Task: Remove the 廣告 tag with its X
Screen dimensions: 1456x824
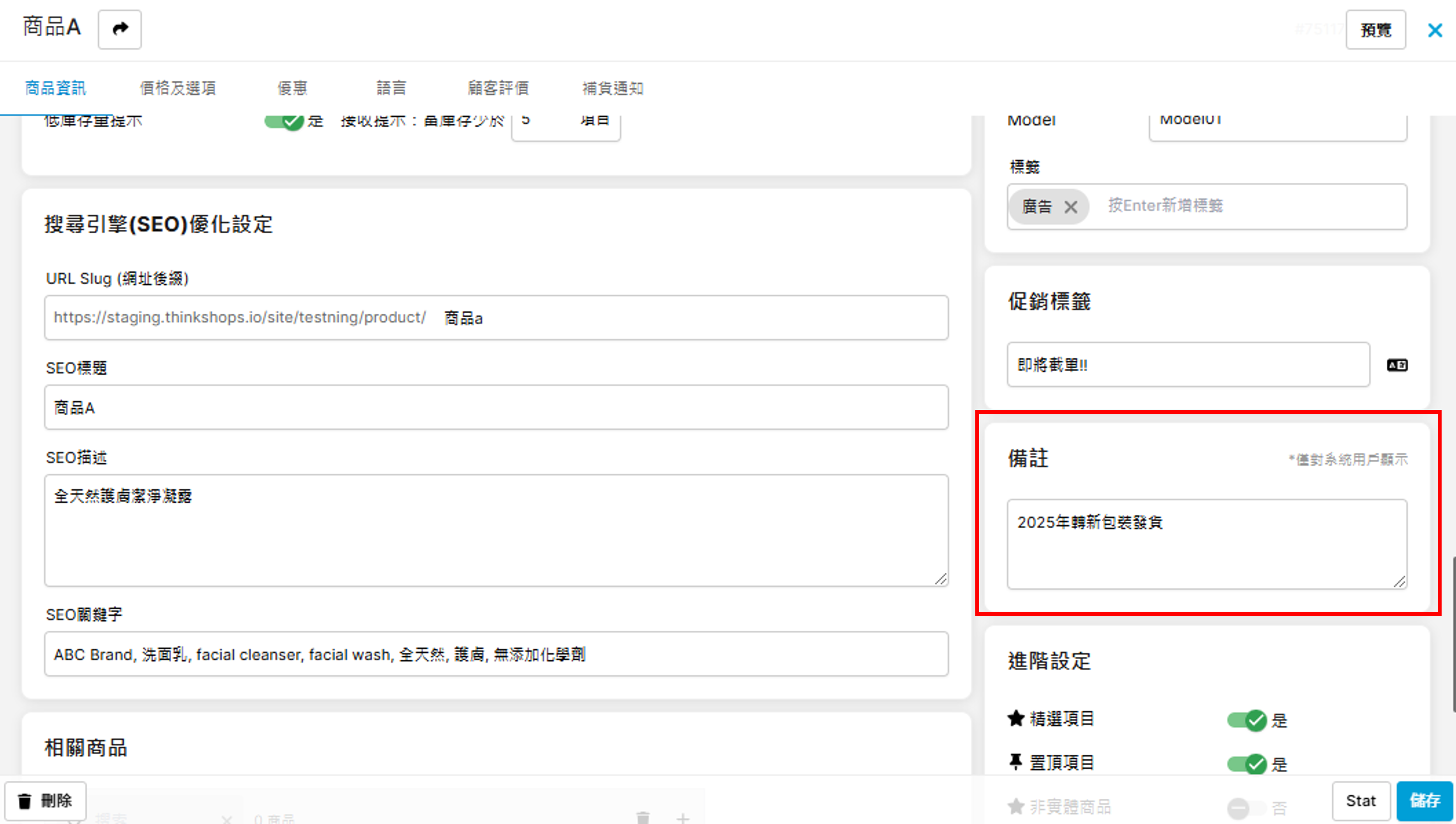Action: (x=1070, y=207)
